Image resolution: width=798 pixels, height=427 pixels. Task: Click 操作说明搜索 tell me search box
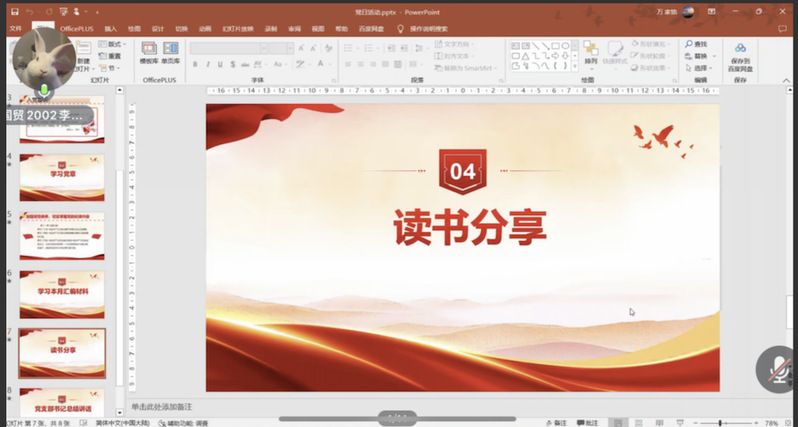pyautogui.click(x=423, y=29)
